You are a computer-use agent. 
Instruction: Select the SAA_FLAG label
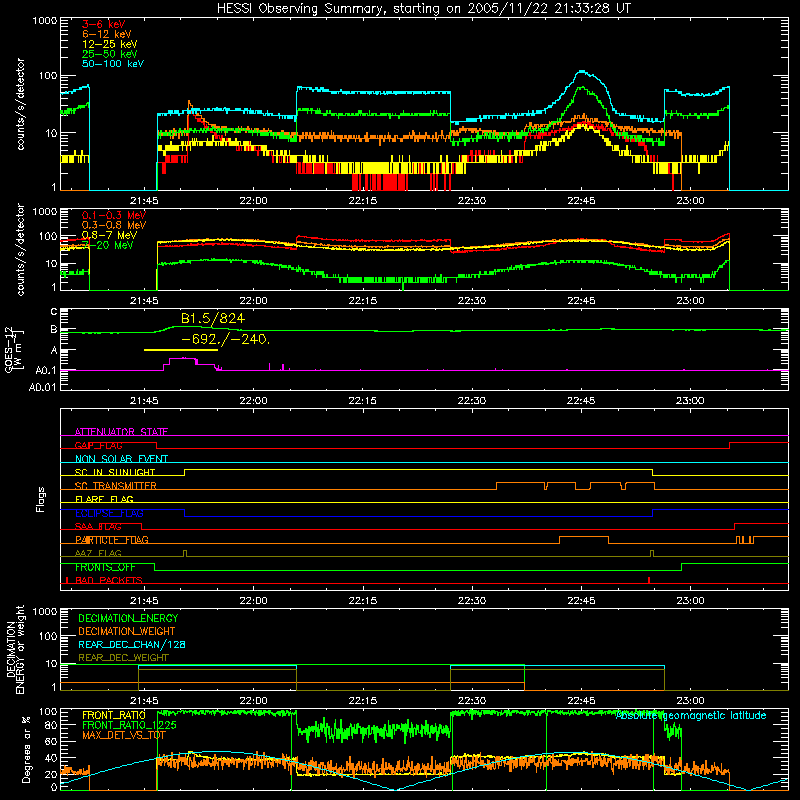pyautogui.click(x=98, y=527)
